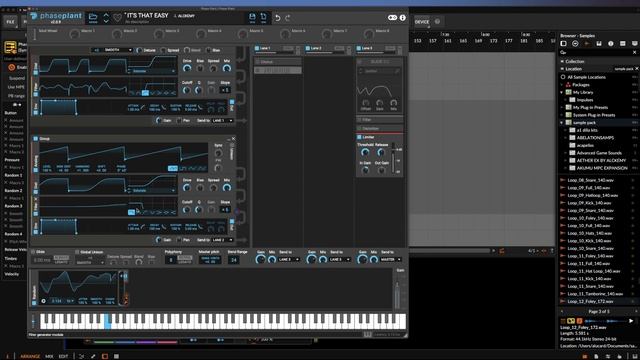Viewport: 640px width, 360px height.
Task: Switch to MIX view
Action: pyautogui.click(x=49, y=356)
